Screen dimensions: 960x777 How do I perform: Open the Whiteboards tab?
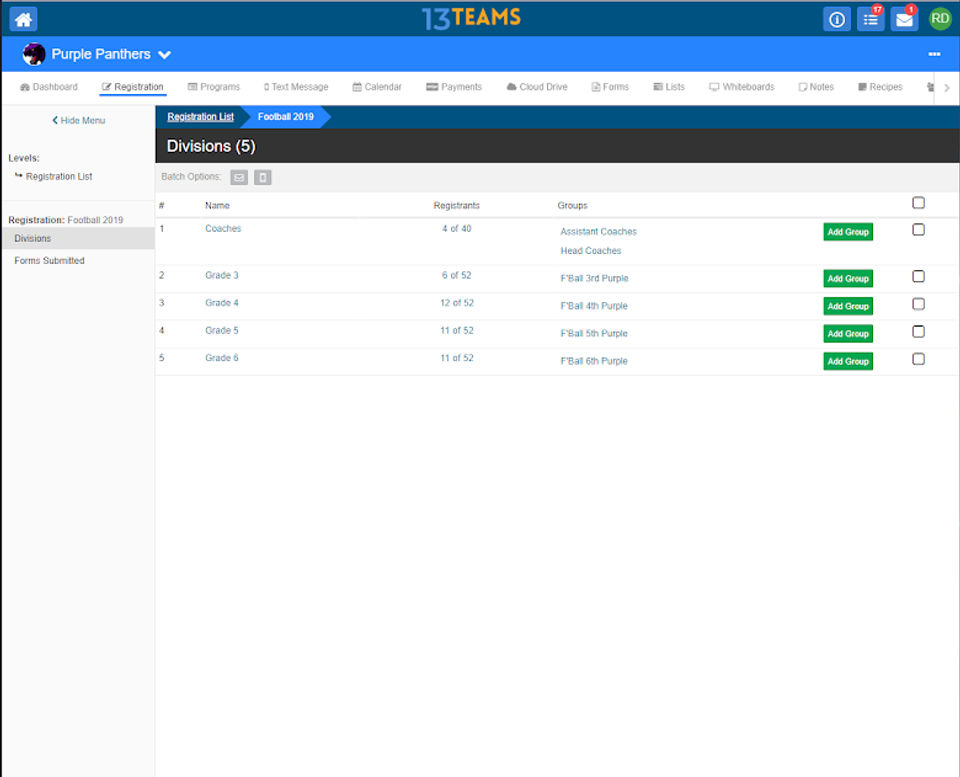[x=742, y=87]
